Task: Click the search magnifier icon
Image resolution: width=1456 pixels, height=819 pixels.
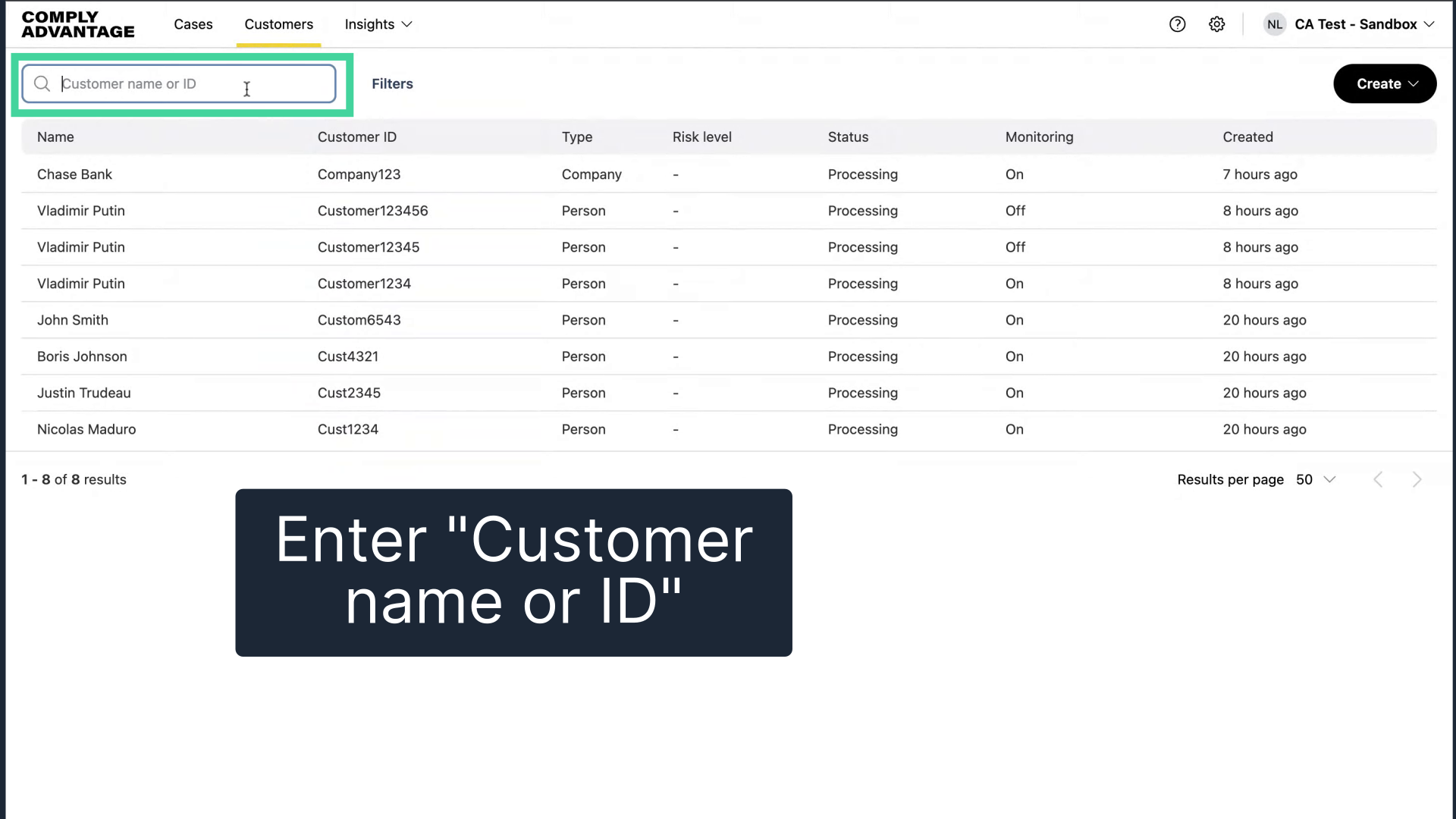Action: (x=42, y=83)
